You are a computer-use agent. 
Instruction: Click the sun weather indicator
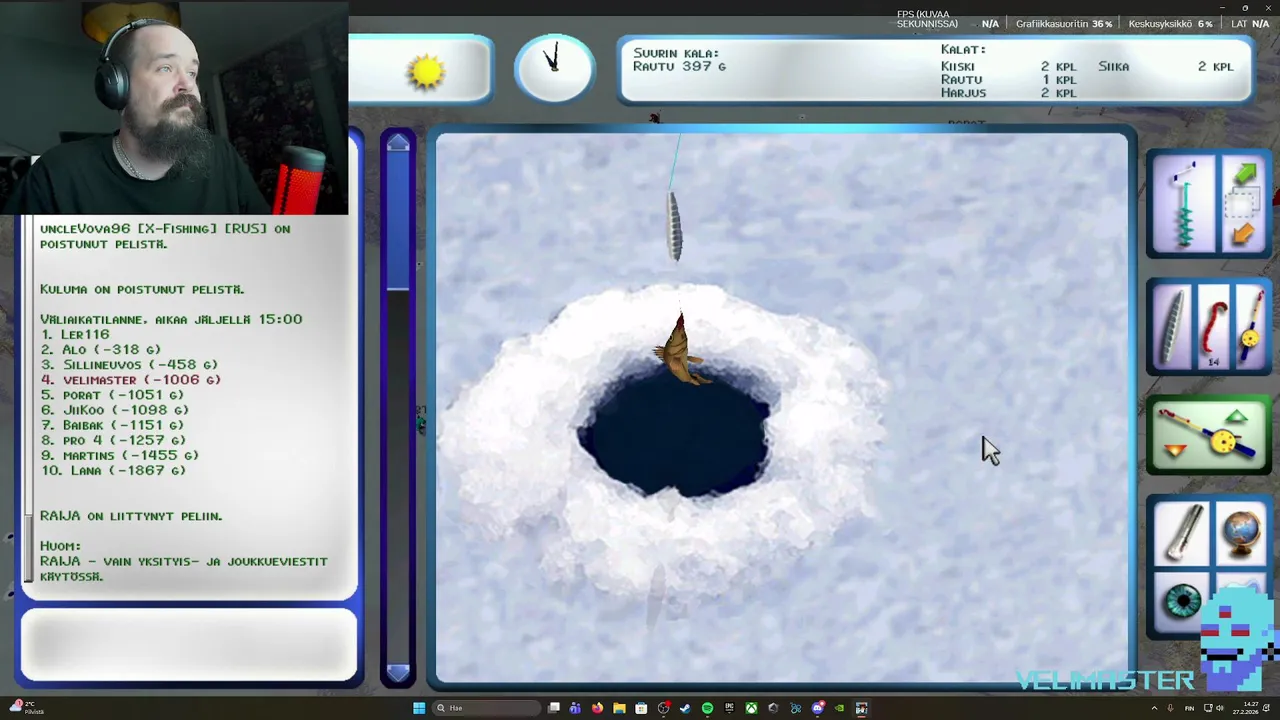[426, 70]
